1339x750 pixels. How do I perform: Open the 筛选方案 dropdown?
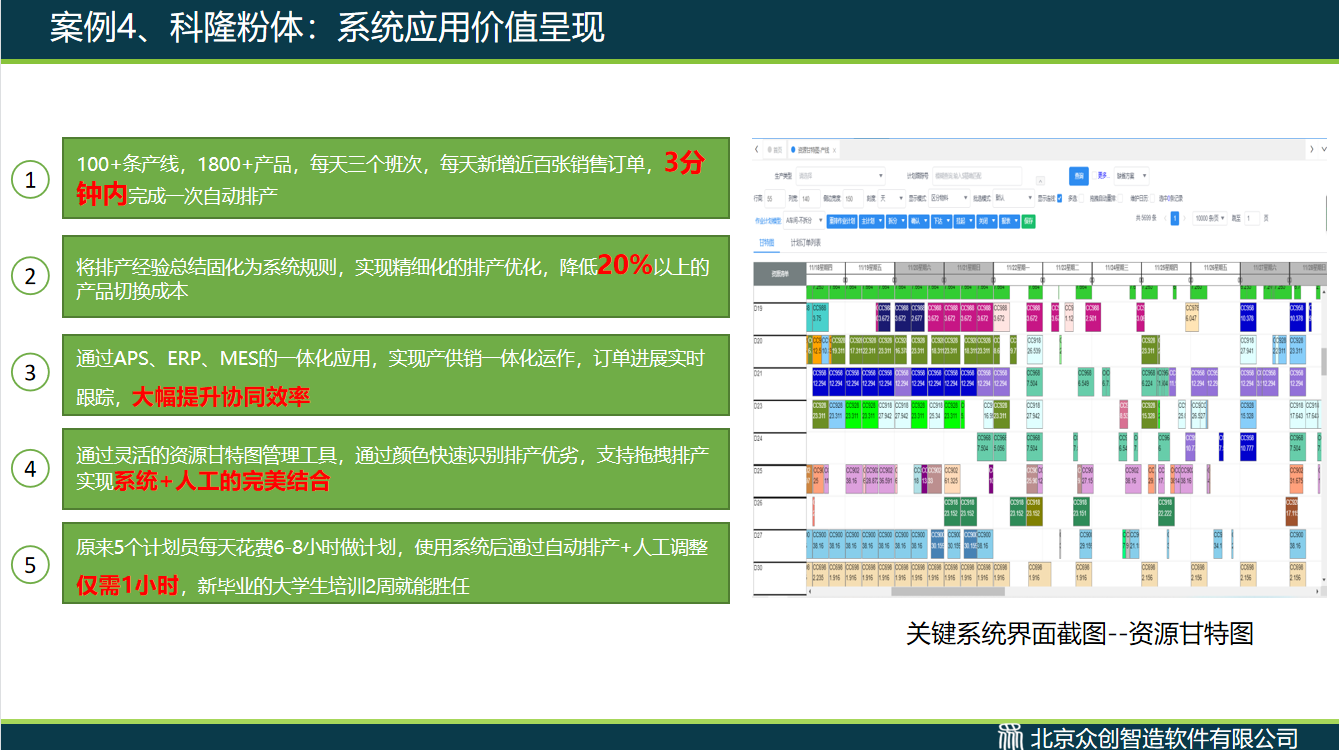(x=1131, y=176)
